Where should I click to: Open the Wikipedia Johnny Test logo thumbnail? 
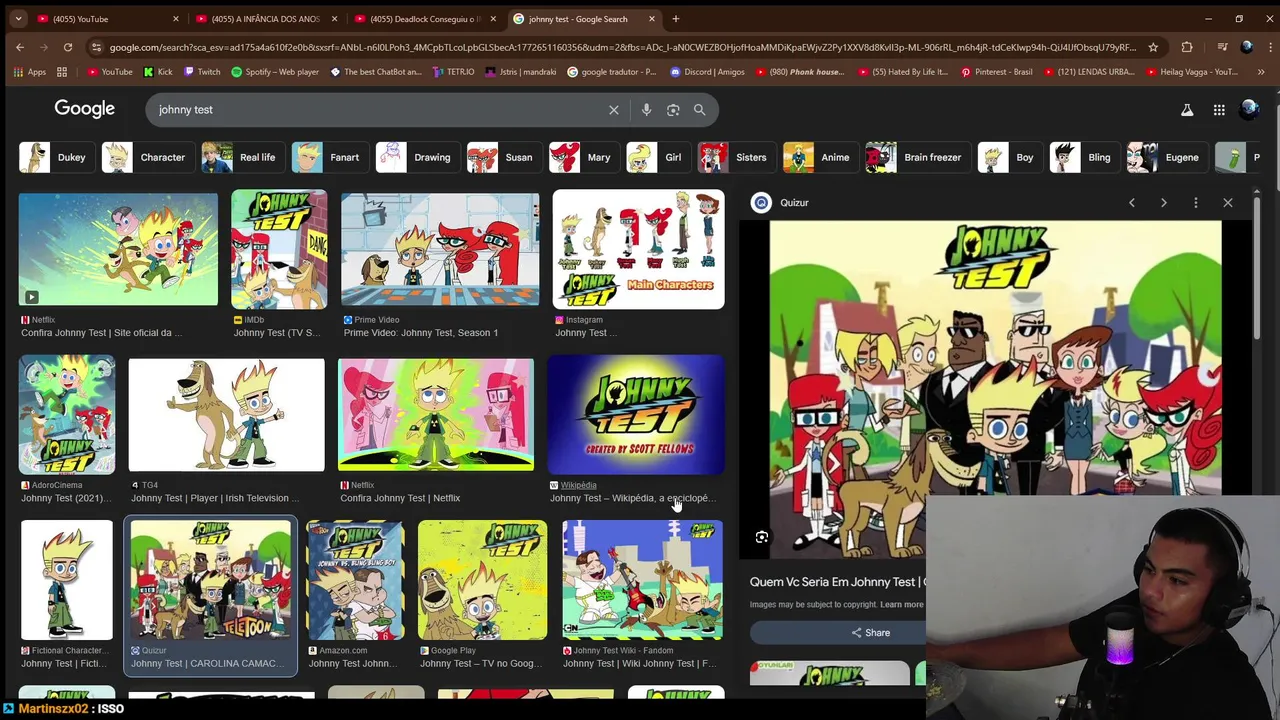coord(636,414)
